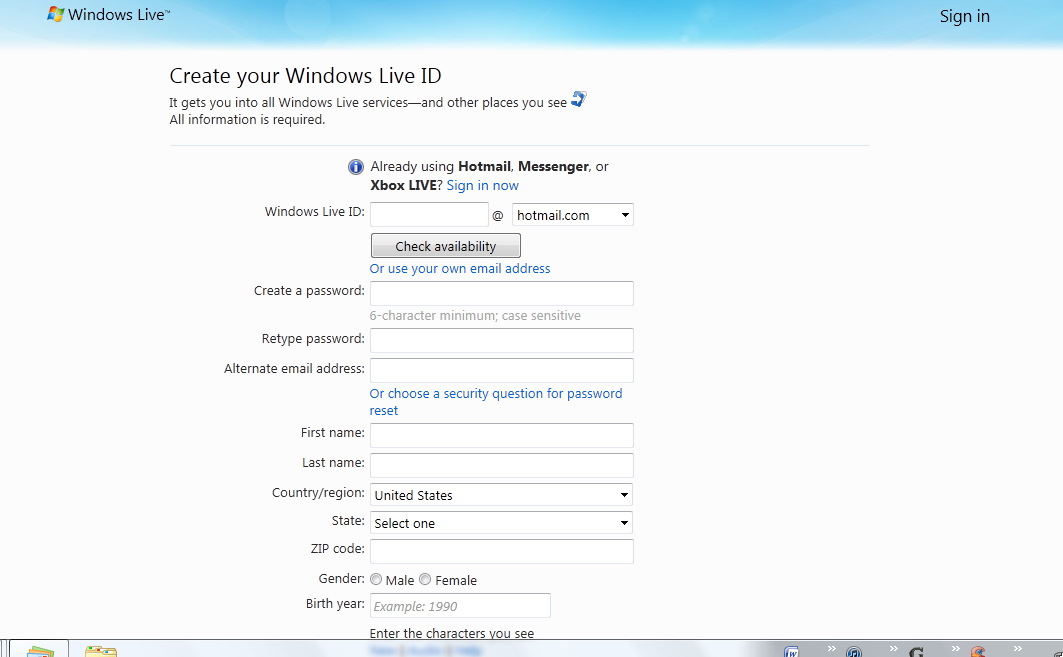
Task: Open the Word icon in the taskbar
Action: coord(791,652)
